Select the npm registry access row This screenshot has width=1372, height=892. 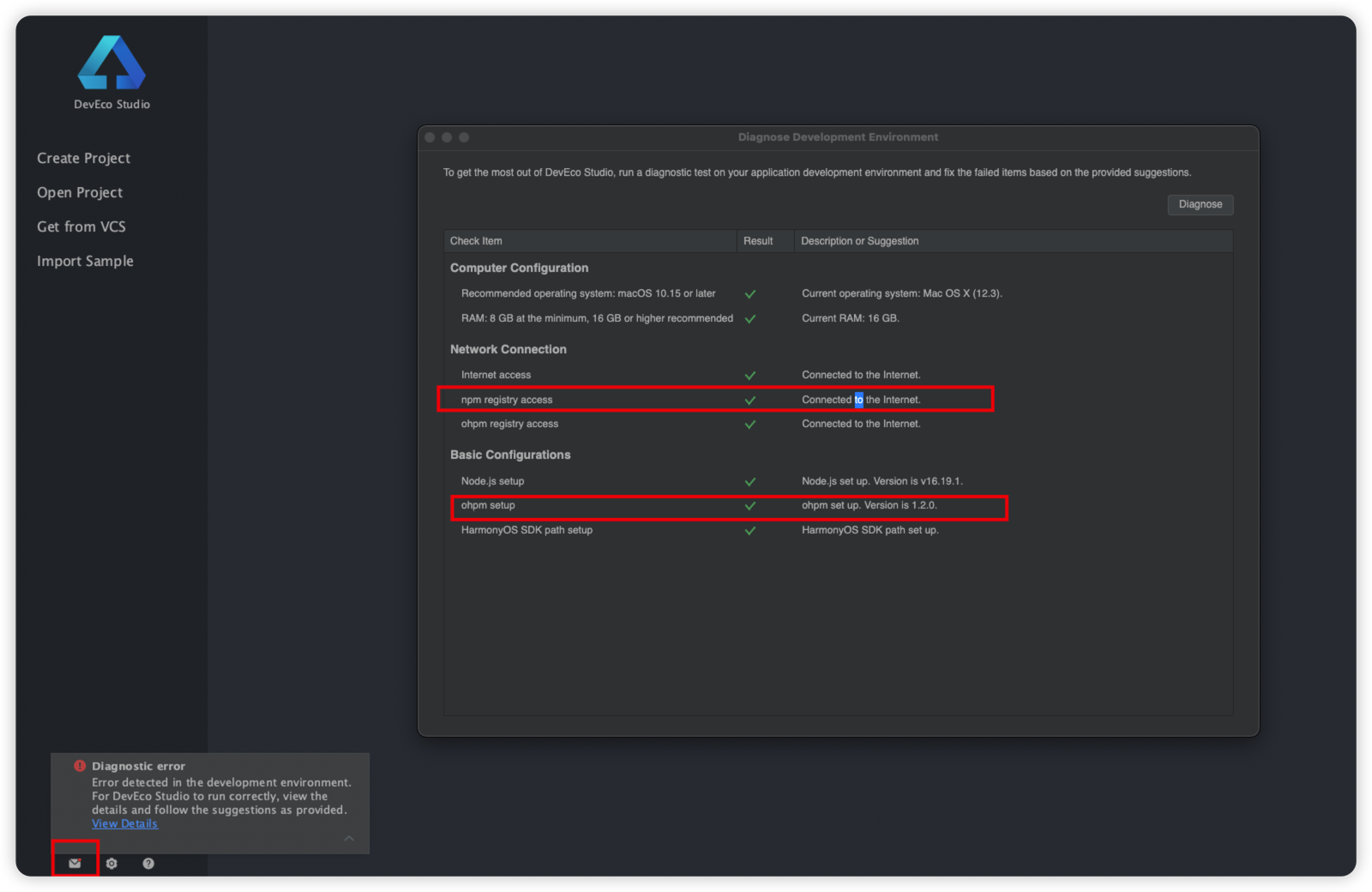[839, 400]
